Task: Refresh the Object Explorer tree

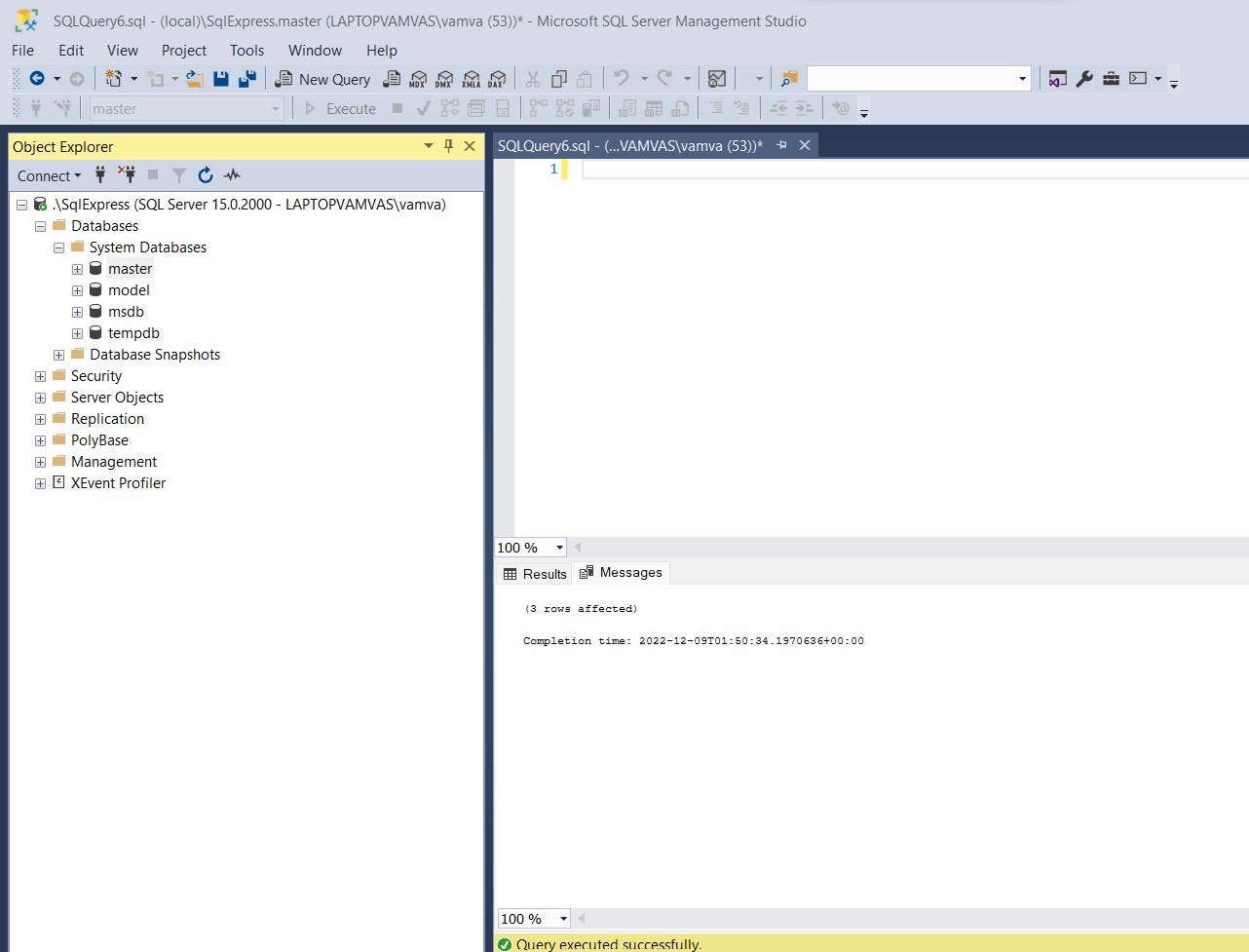Action: tap(206, 175)
